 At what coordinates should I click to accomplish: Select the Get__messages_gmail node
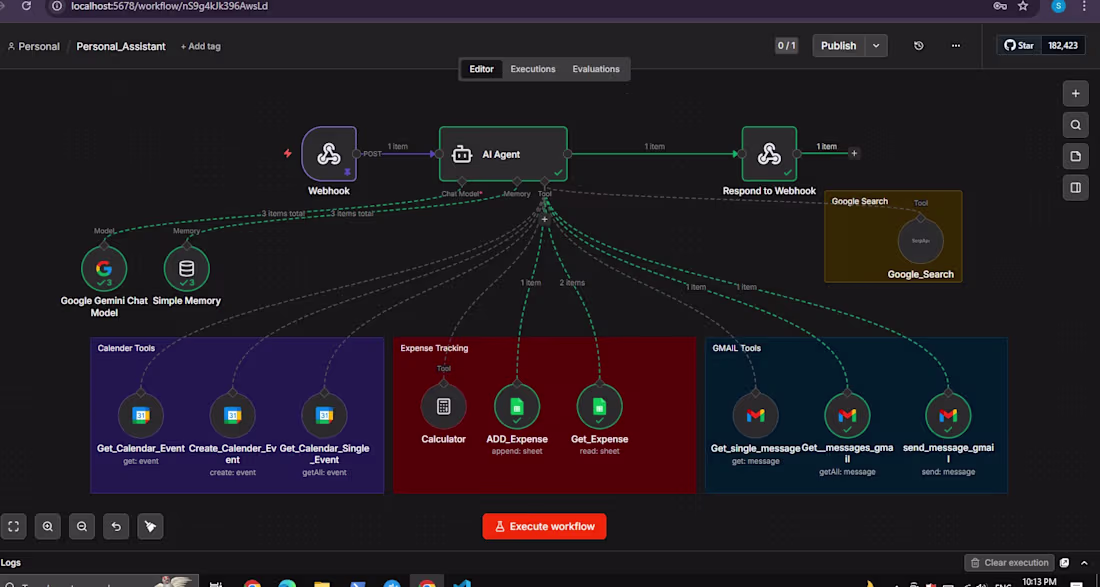click(847, 415)
